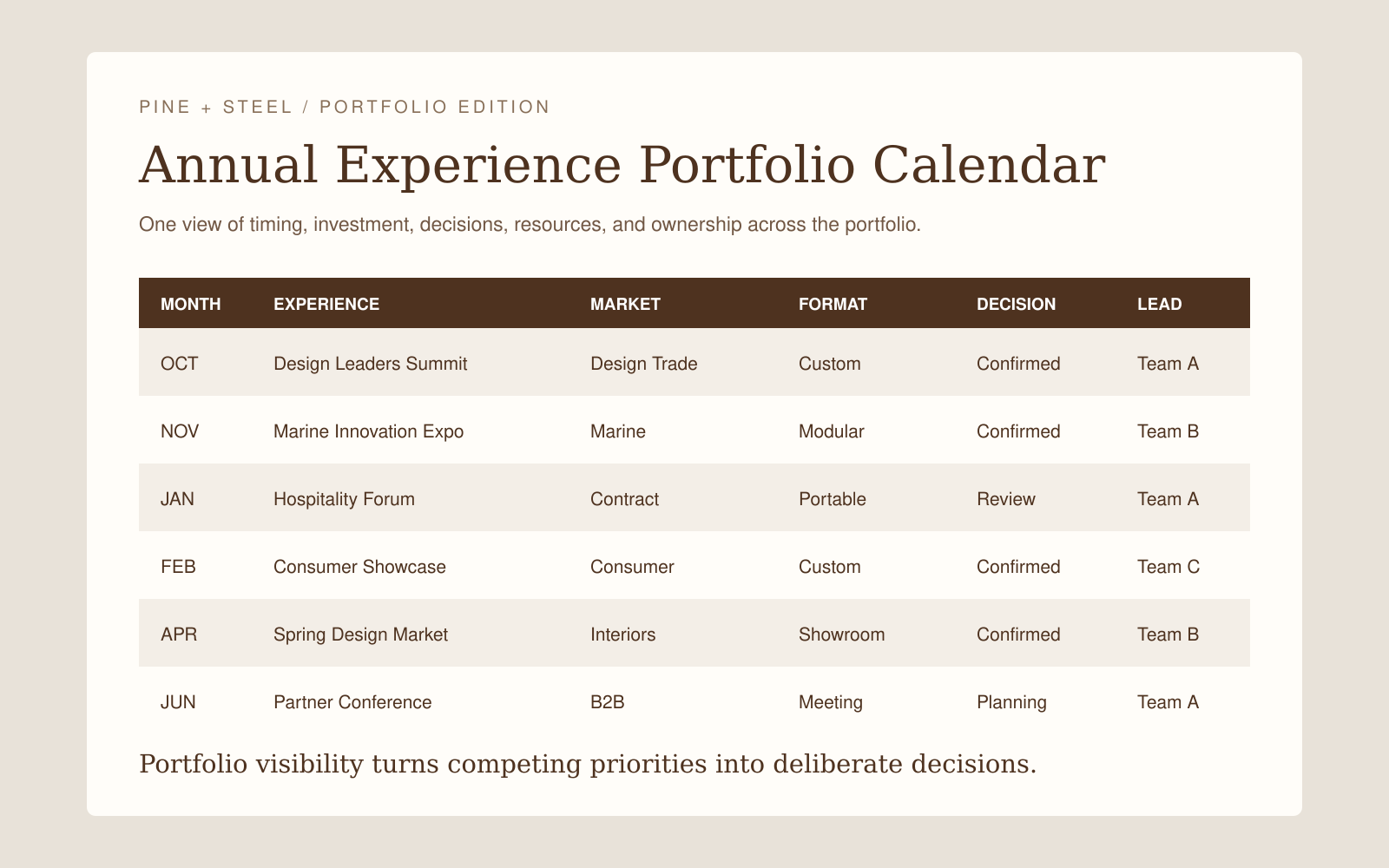Click the Modular format cell
1389x868 pixels.
[x=831, y=431]
